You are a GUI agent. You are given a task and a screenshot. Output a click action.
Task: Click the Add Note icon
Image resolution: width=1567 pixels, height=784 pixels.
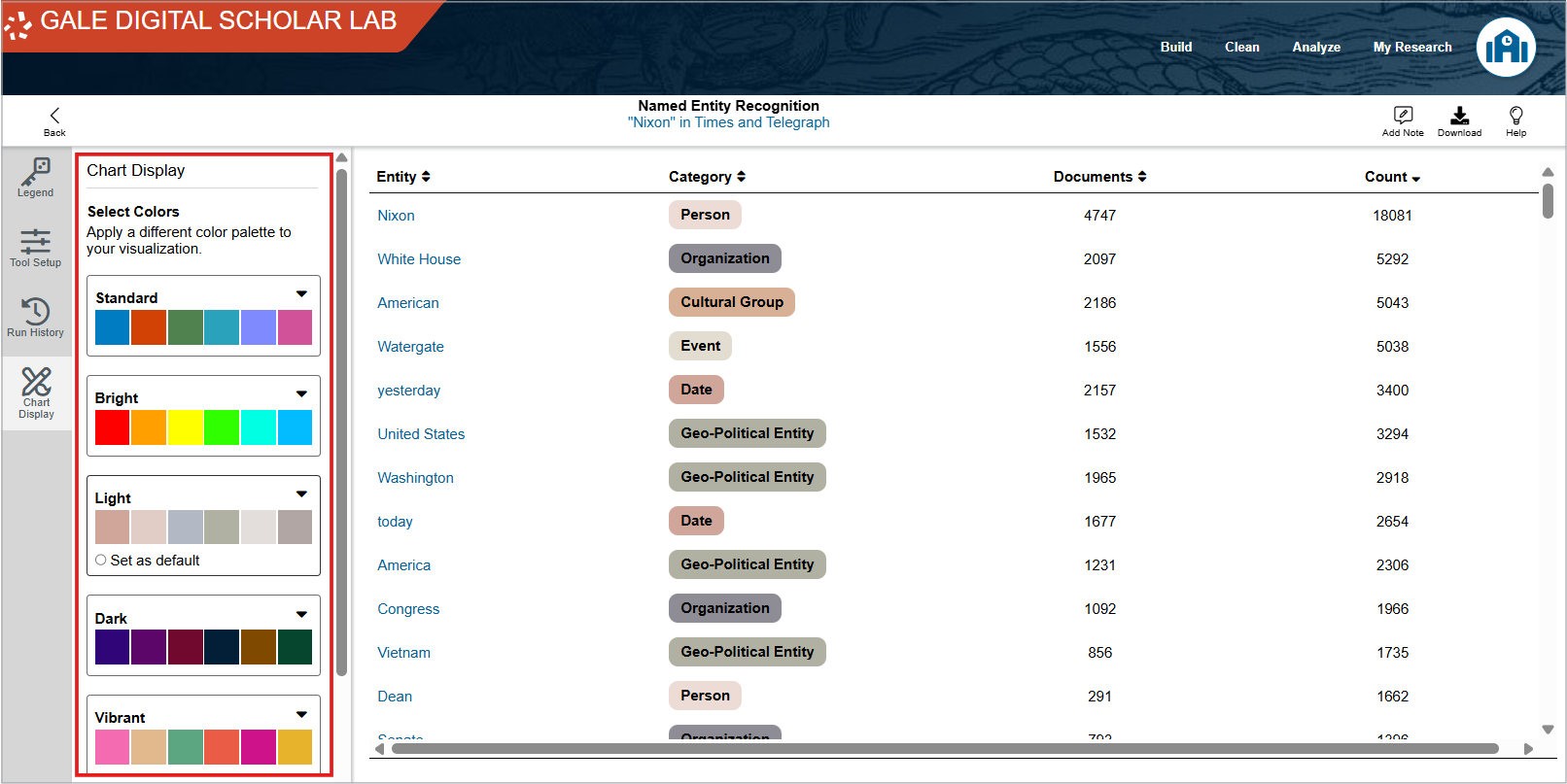[1403, 115]
